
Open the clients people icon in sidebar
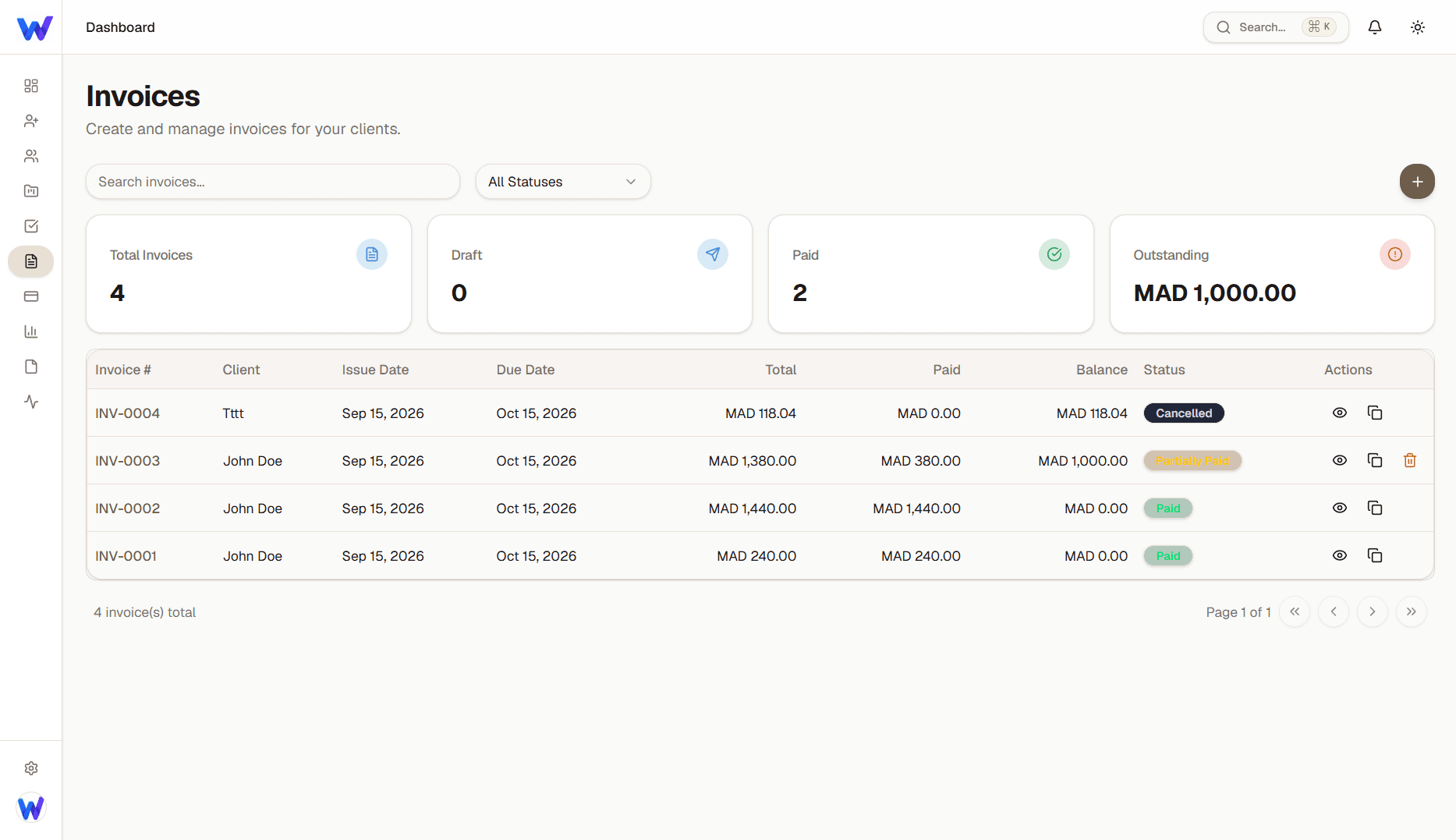coord(31,156)
